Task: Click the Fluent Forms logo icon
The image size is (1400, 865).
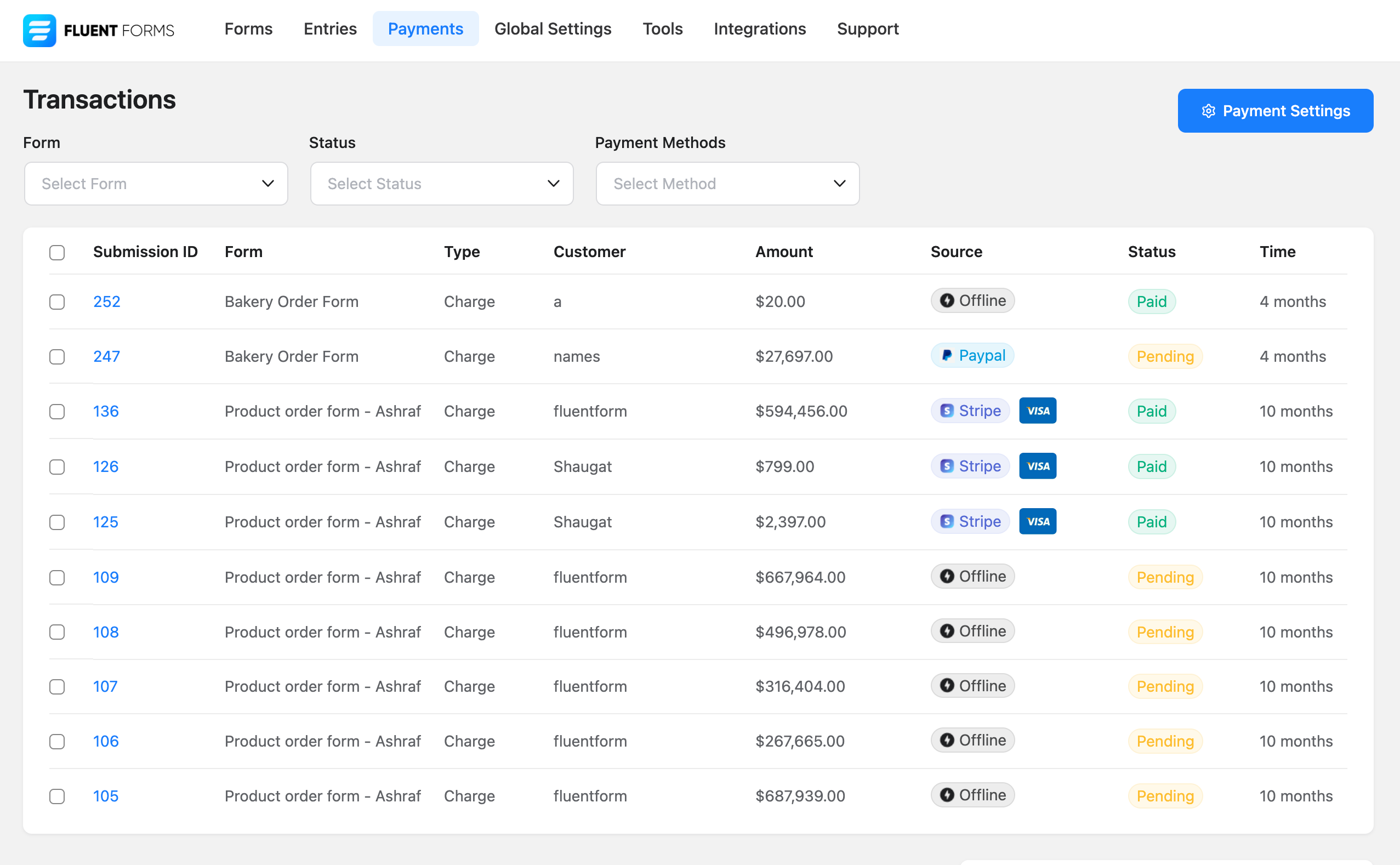Action: pyautogui.click(x=39, y=30)
